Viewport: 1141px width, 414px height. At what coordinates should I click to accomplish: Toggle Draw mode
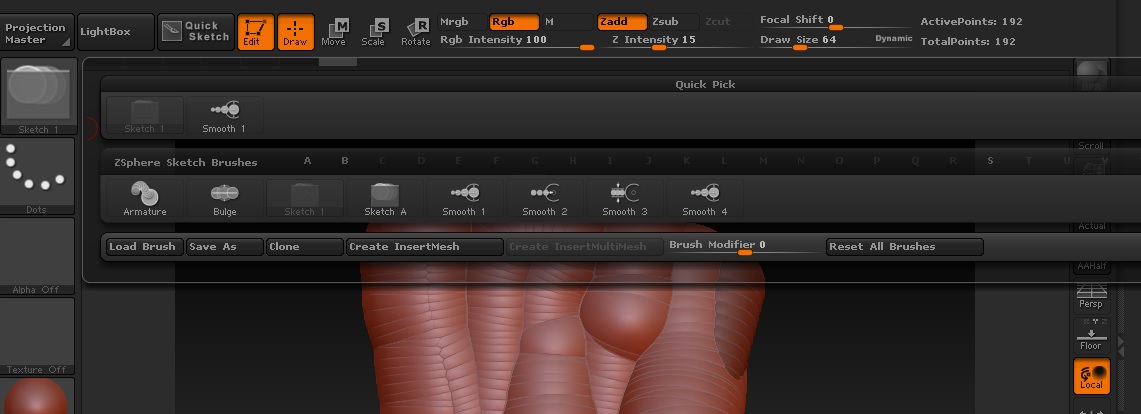coord(295,31)
